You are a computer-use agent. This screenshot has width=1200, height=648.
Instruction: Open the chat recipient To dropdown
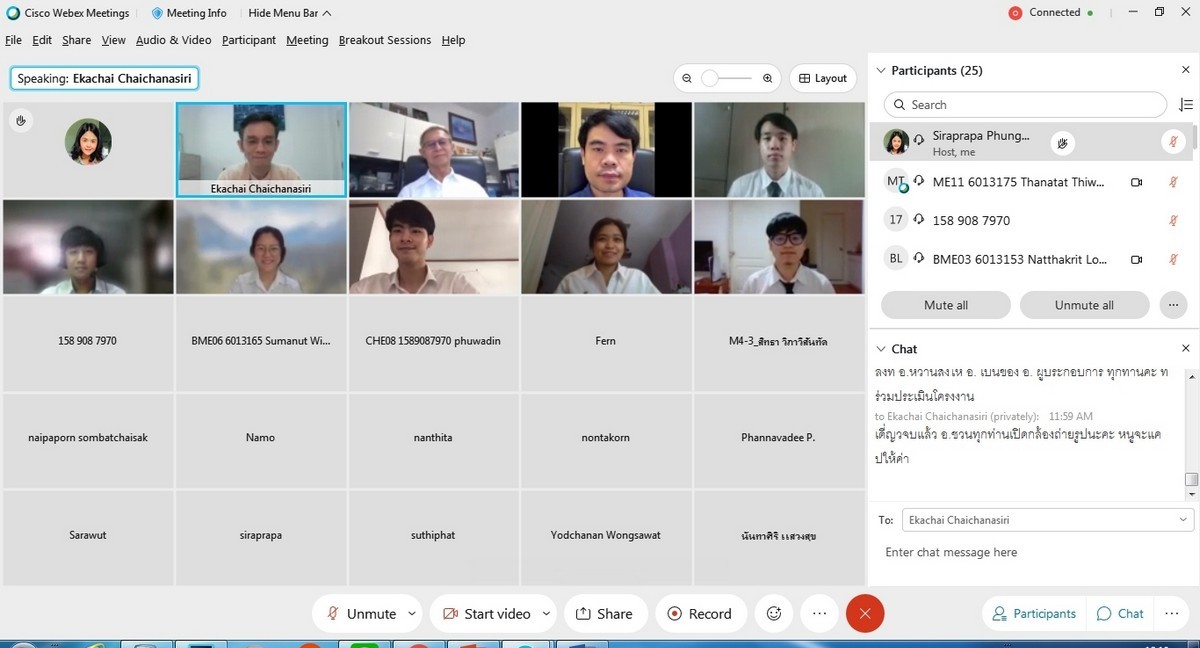tap(1047, 520)
